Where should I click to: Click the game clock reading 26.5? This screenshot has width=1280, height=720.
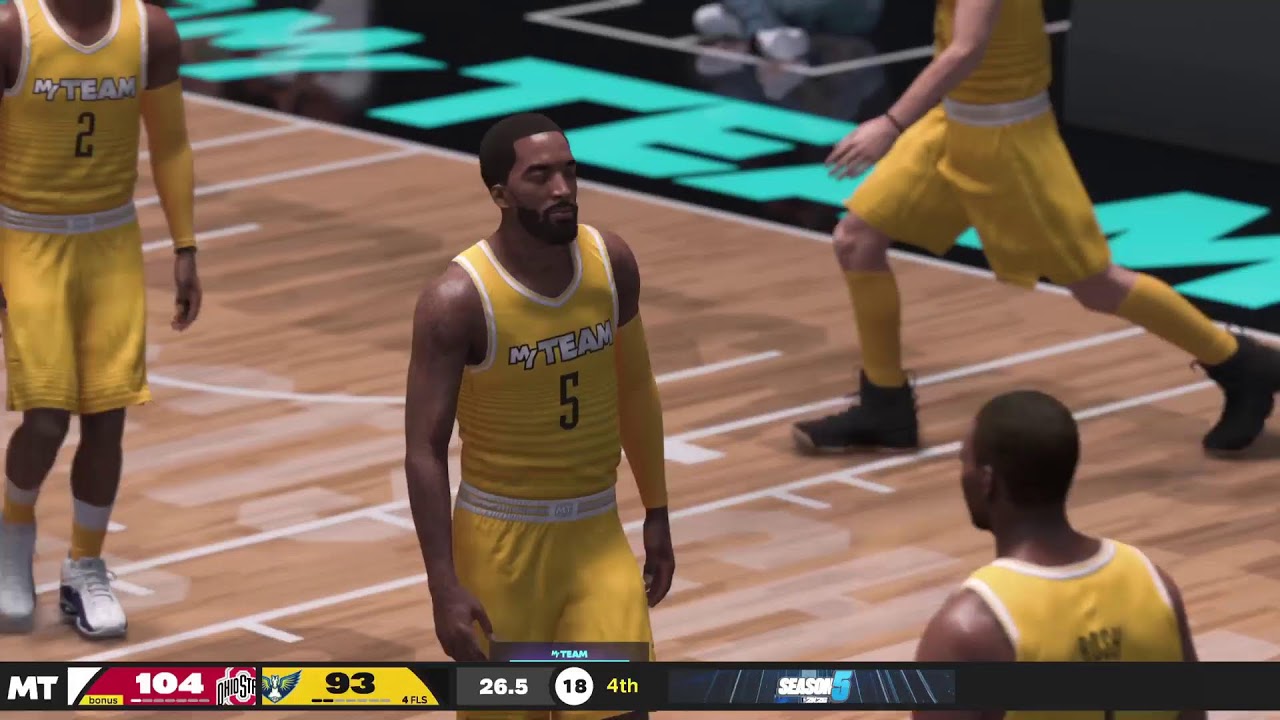point(503,687)
